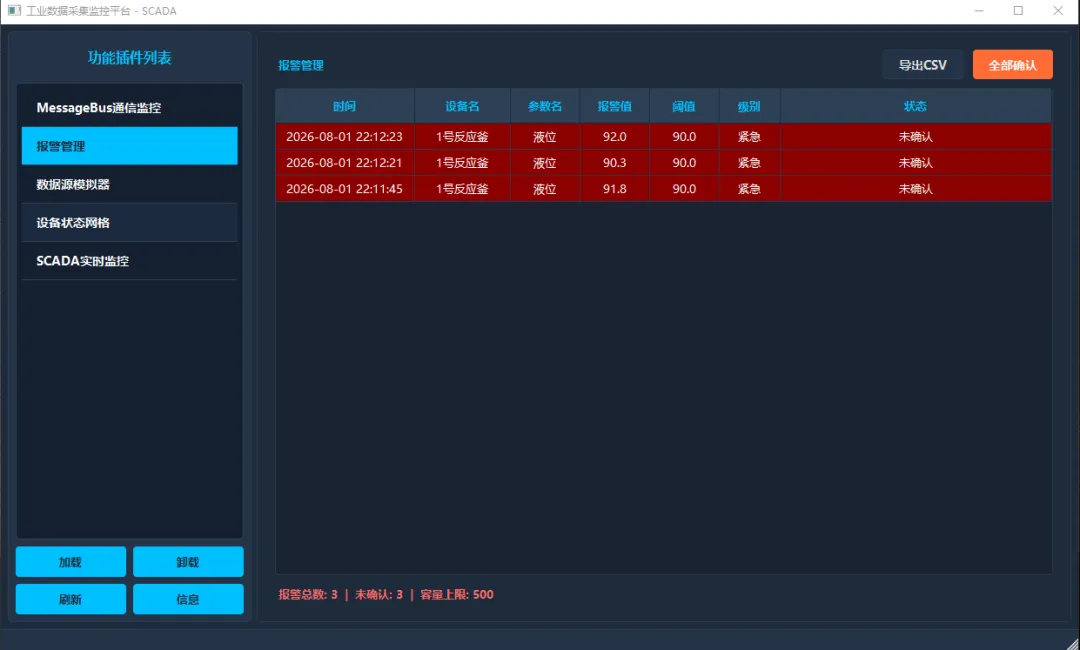Sort by 时间 column header
This screenshot has height=650, width=1080.
coord(344,106)
